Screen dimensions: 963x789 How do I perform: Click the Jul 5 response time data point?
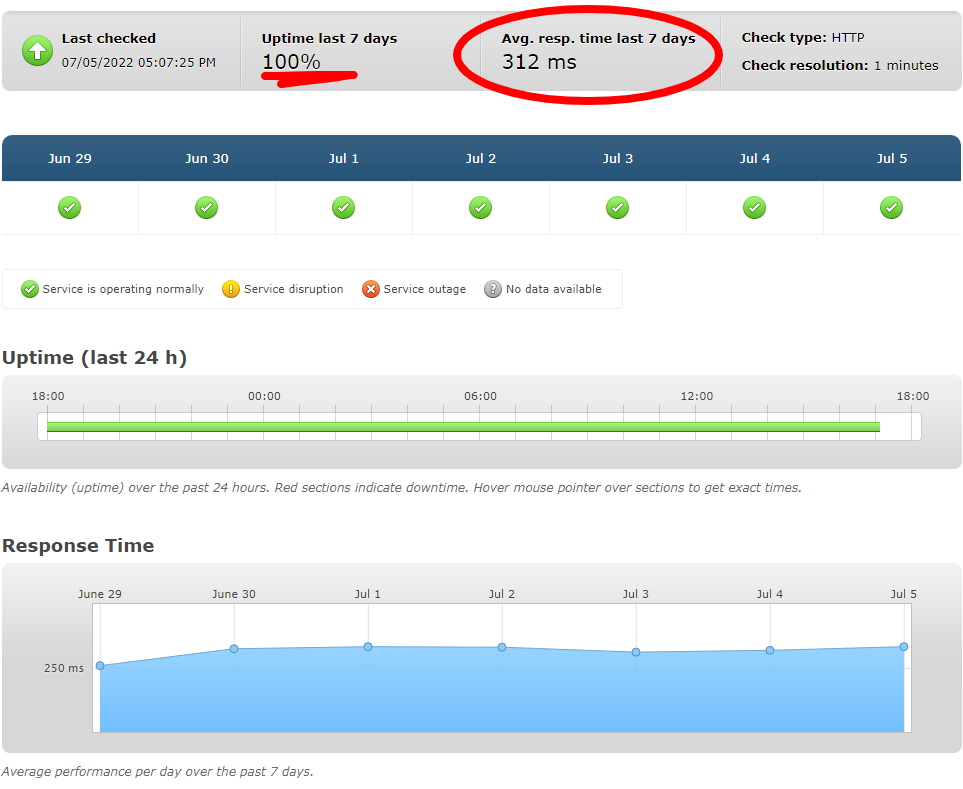click(x=903, y=647)
